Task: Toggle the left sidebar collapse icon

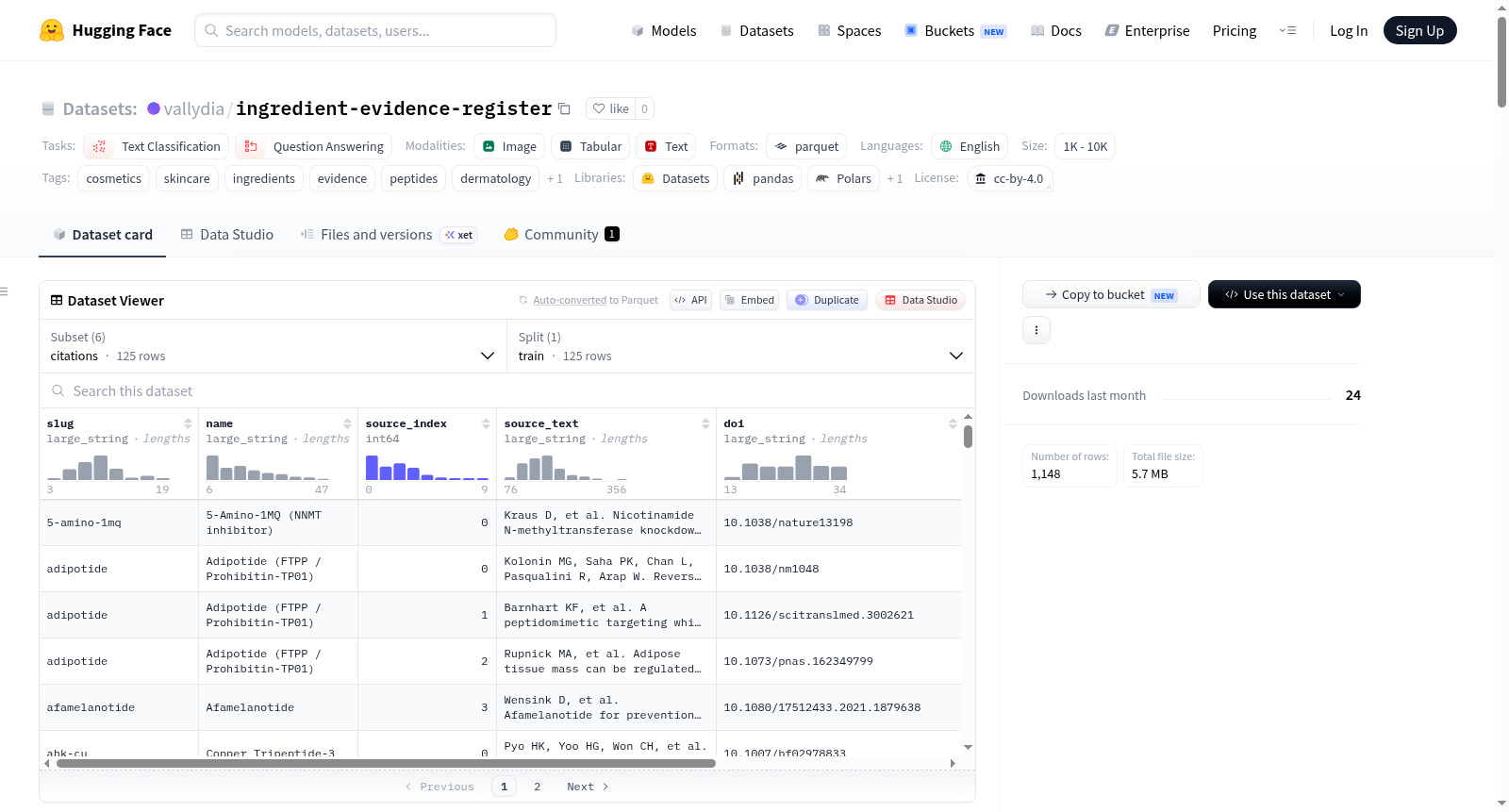Action: pyautogui.click(x=4, y=291)
